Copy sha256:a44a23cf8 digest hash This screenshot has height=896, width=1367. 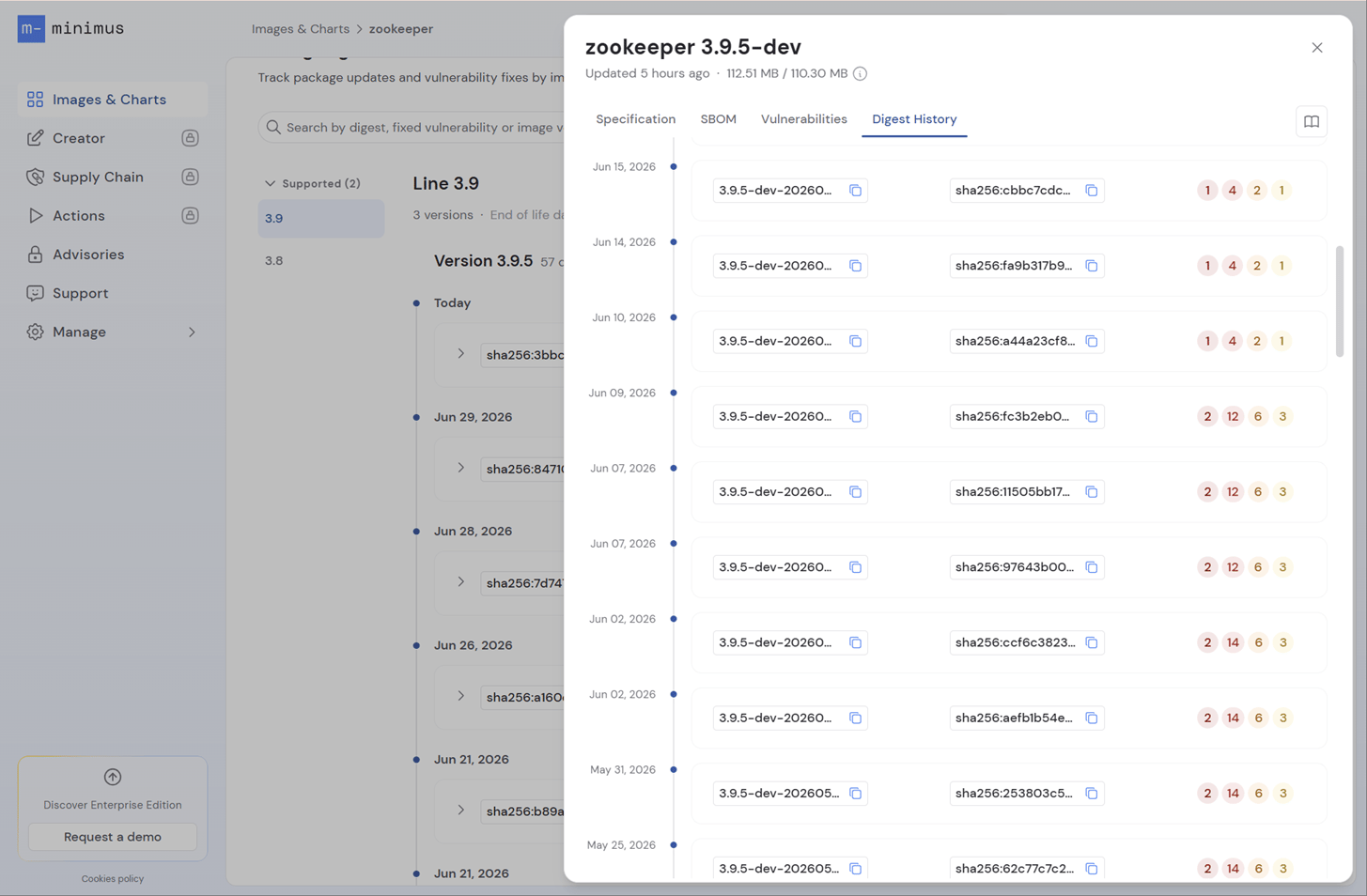pyautogui.click(x=1092, y=341)
